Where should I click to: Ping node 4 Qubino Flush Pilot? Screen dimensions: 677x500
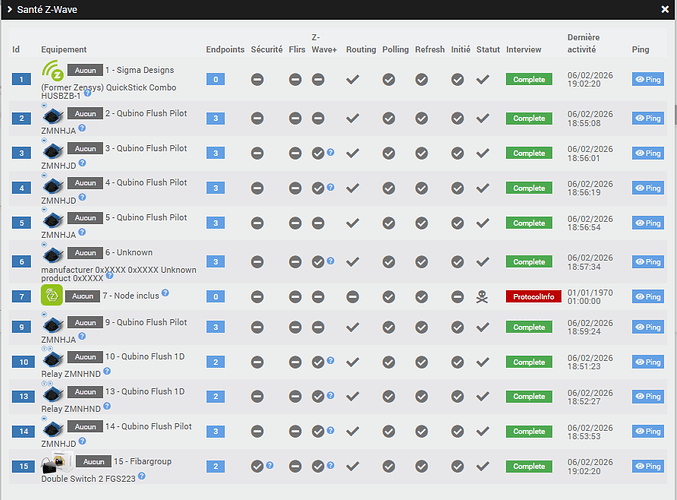648,188
